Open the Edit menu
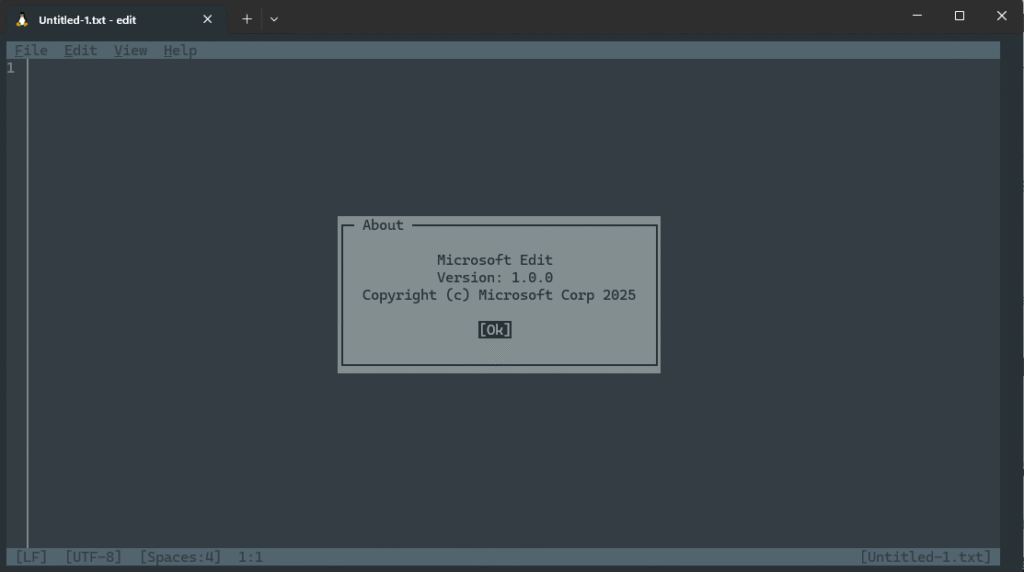The image size is (1024, 572). point(80,50)
